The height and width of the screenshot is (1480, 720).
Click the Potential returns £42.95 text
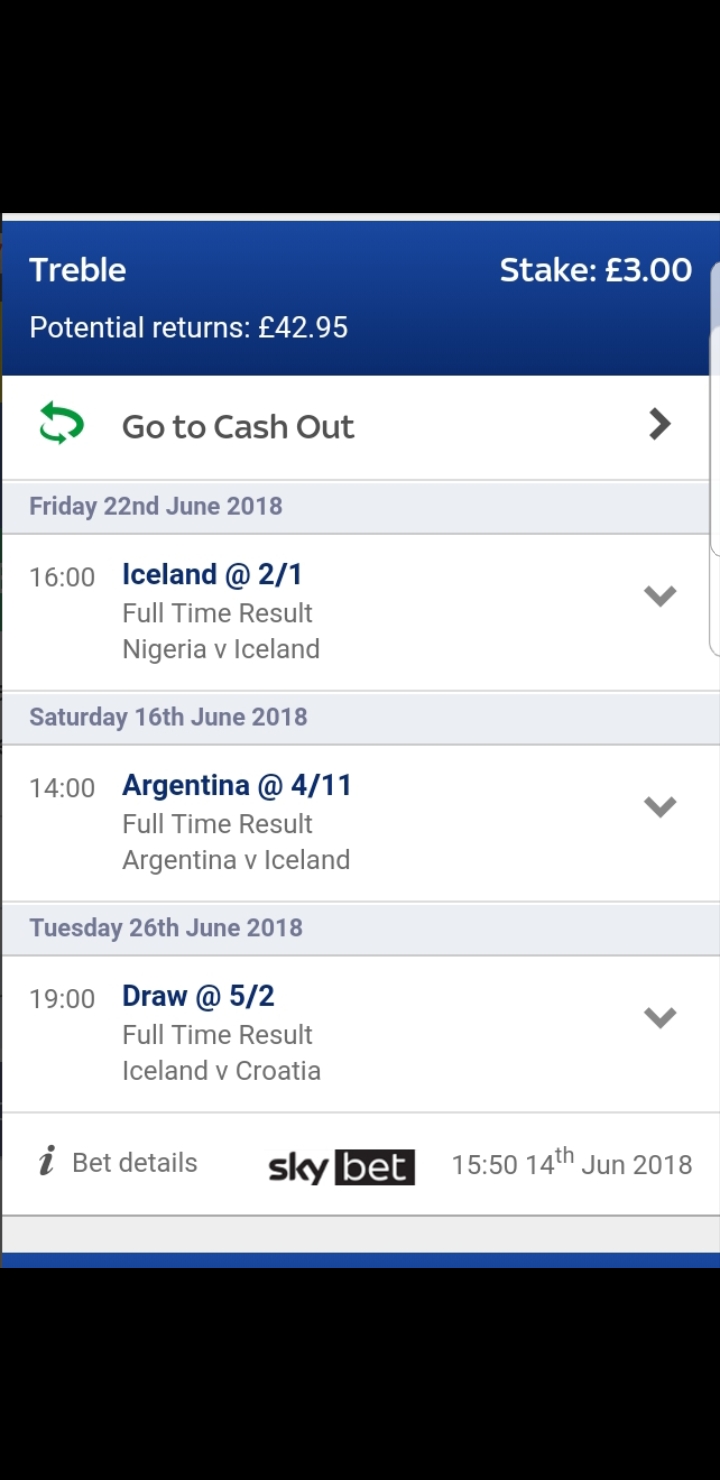(189, 327)
